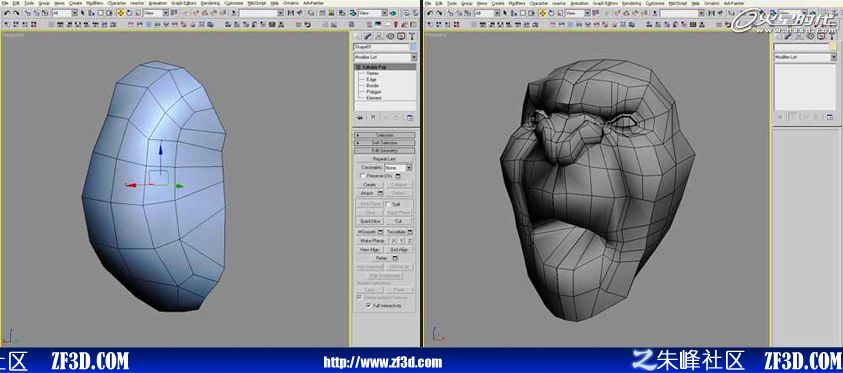843x373 pixels.
Task: Click the QuickSlice button
Action: pyautogui.click(x=370, y=221)
